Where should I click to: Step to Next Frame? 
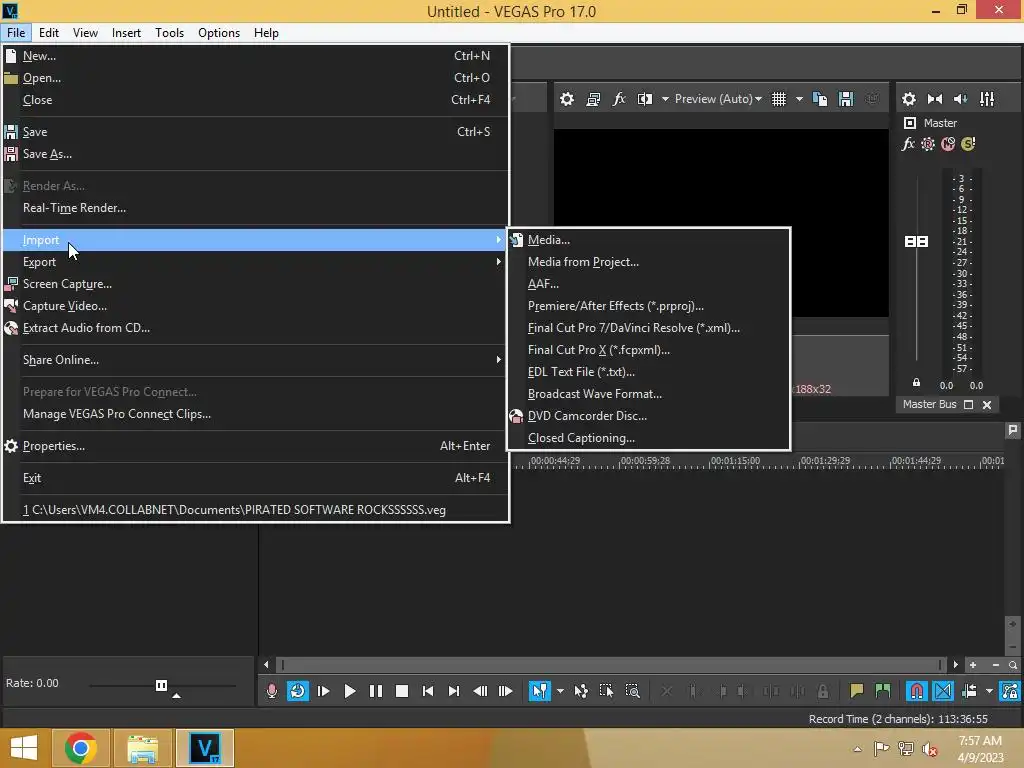pyautogui.click(x=506, y=691)
